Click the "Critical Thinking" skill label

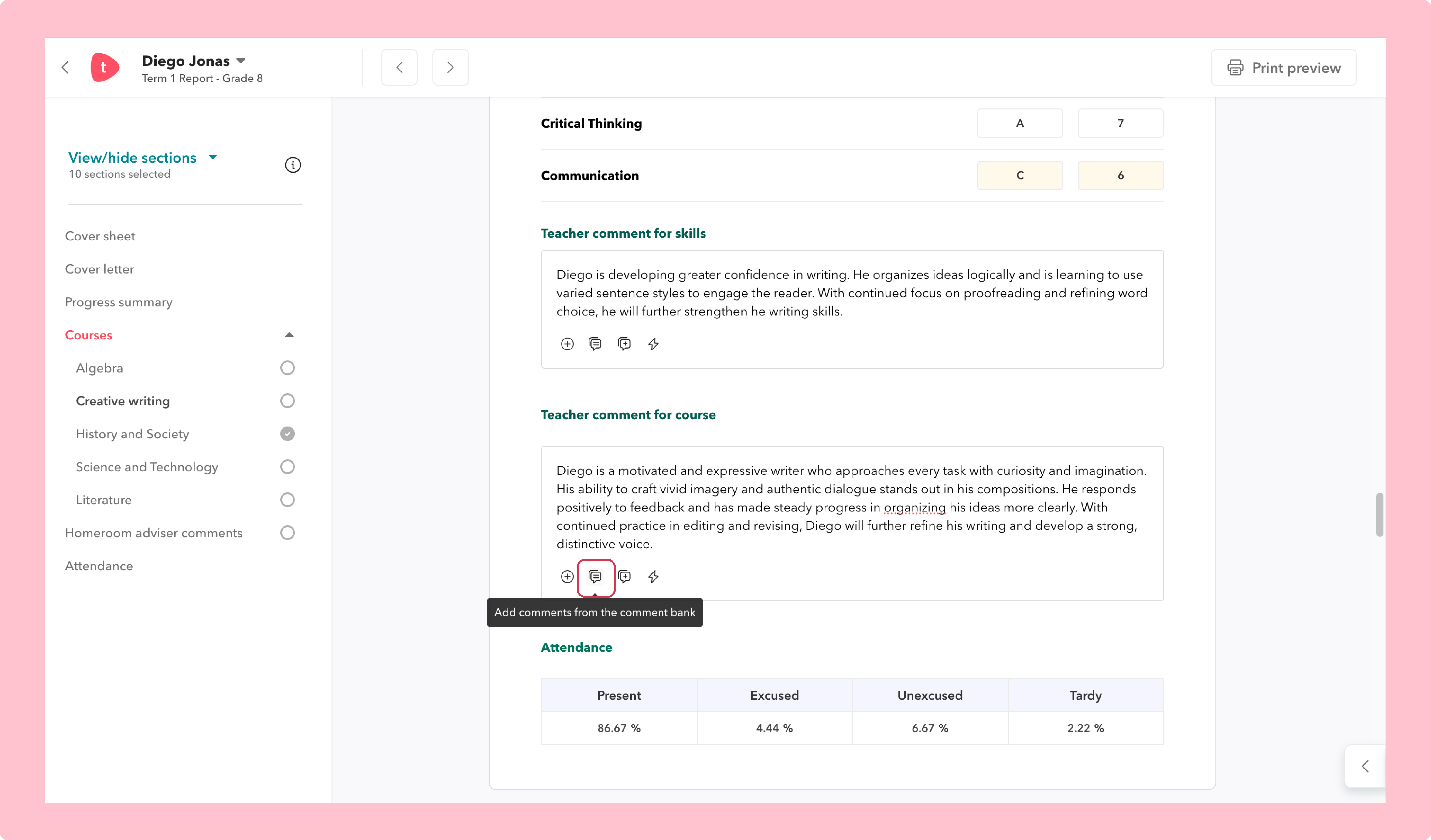[591, 123]
